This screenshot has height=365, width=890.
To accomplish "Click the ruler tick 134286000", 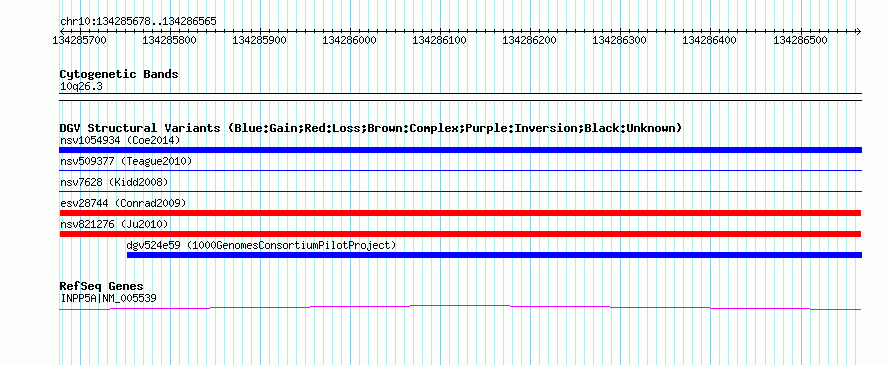I will pyautogui.click(x=350, y=40).
